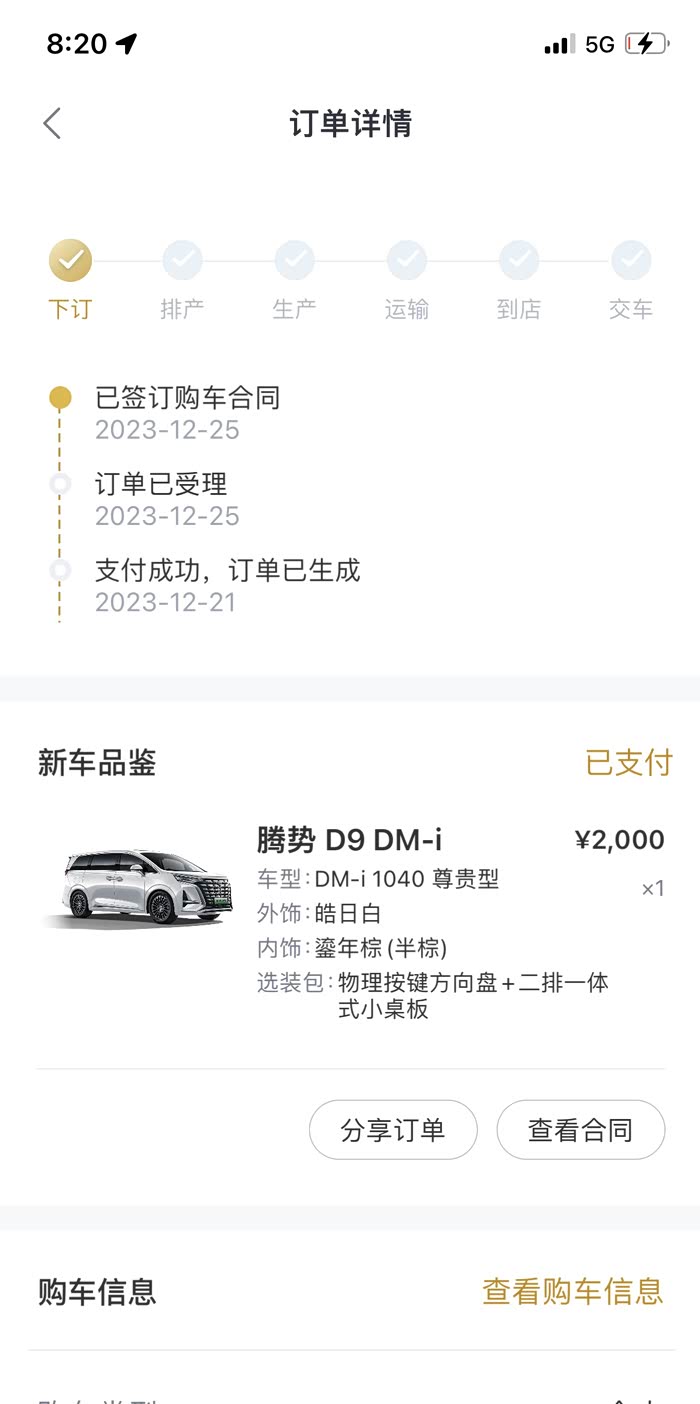Tap the 已支付 status label

tap(629, 763)
